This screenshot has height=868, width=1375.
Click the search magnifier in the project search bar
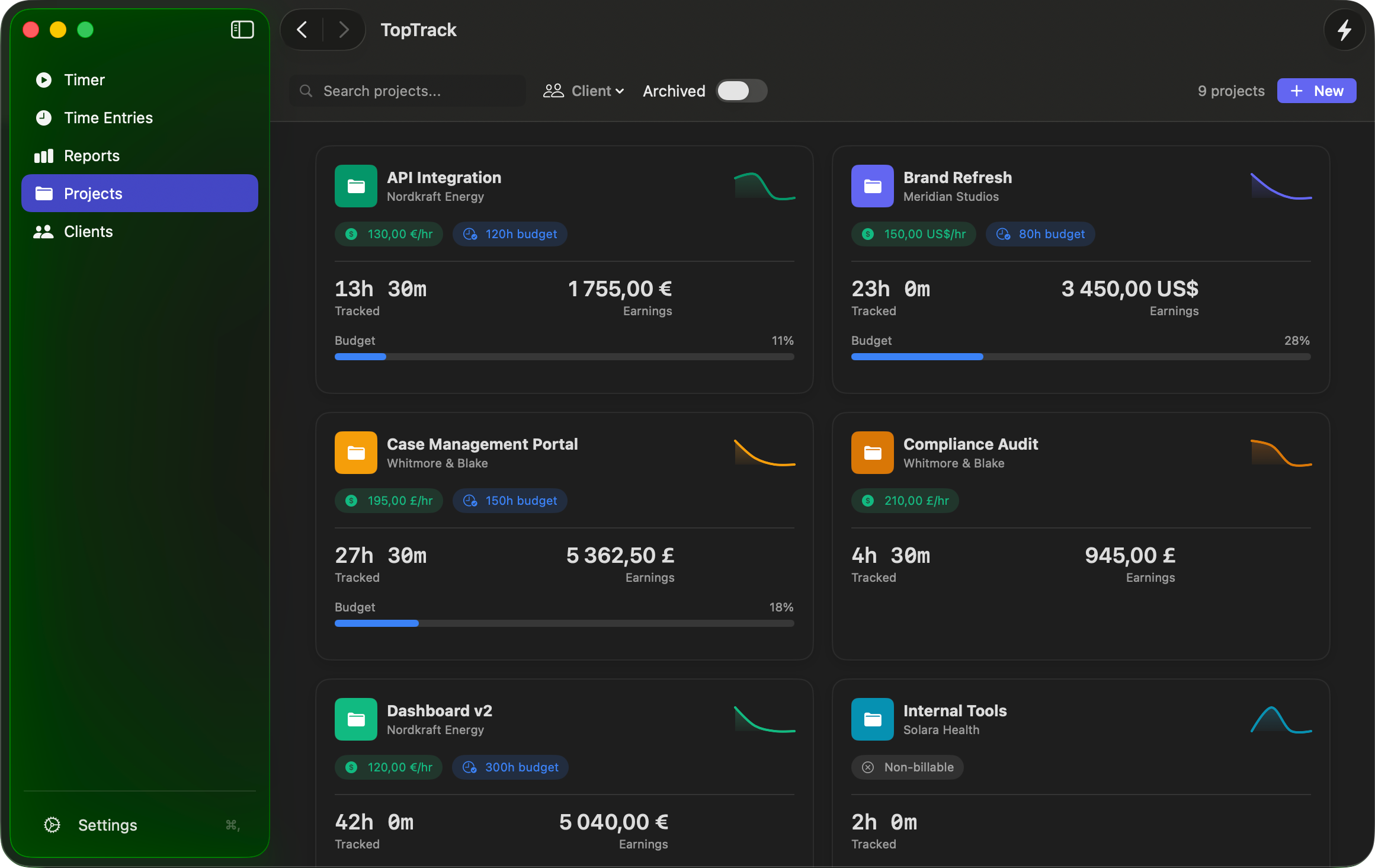coord(306,91)
